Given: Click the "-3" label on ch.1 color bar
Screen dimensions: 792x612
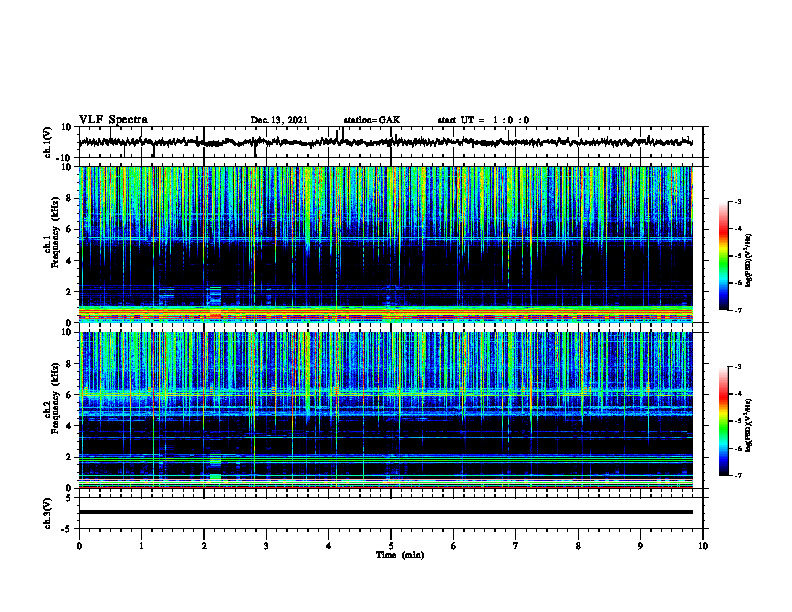Looking at the screenshot, I should [737, 202].
